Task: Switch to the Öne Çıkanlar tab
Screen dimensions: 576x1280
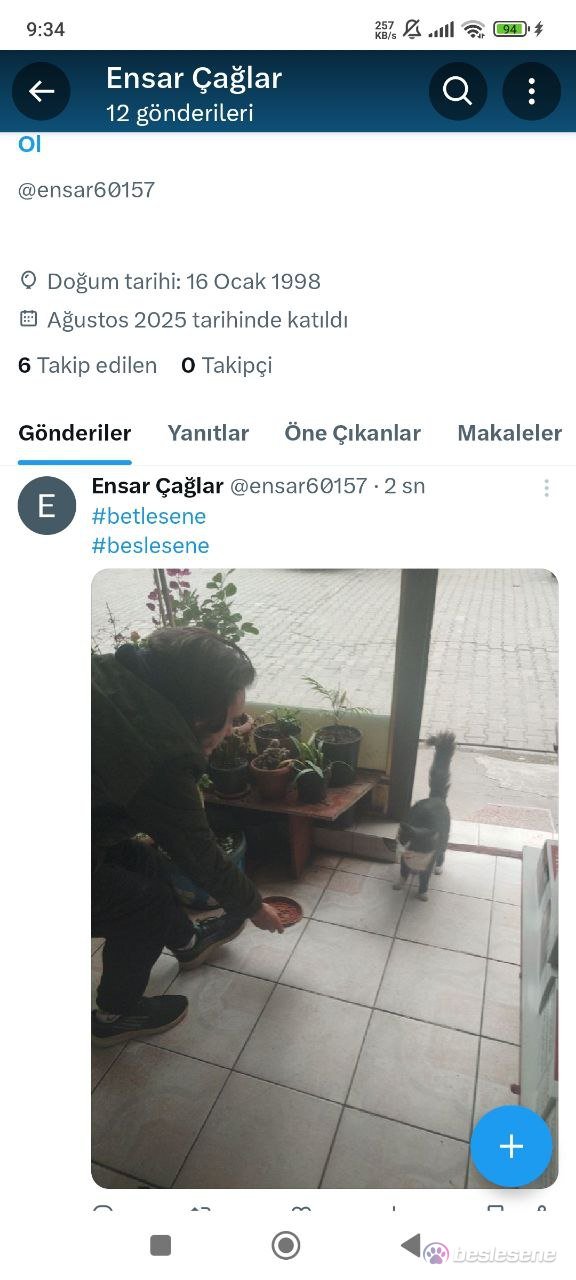Action: [x=353, y=433]
